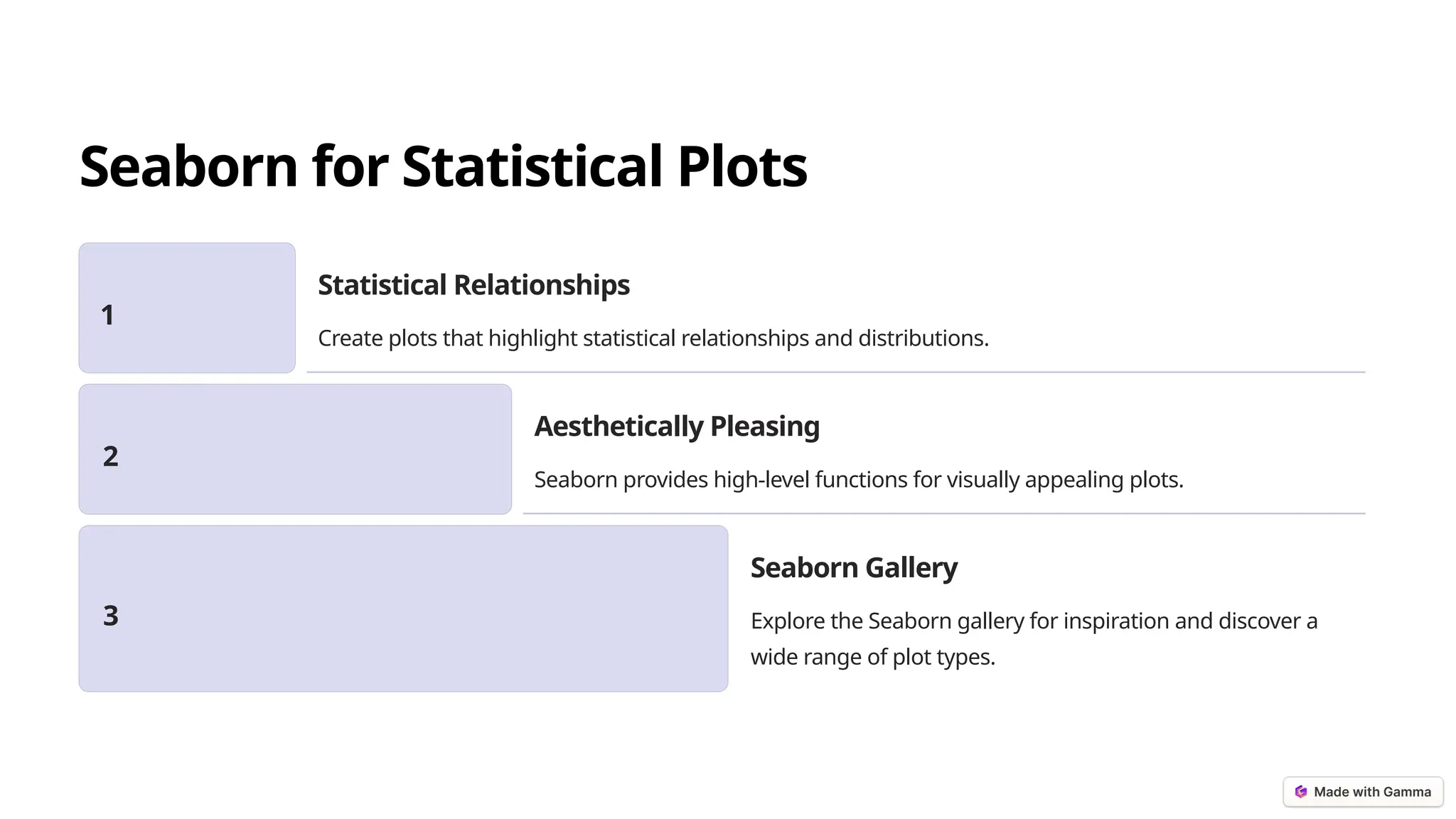
Task: Click the "Made with Gamma" badge text
Action: (x=1372, y=792)
